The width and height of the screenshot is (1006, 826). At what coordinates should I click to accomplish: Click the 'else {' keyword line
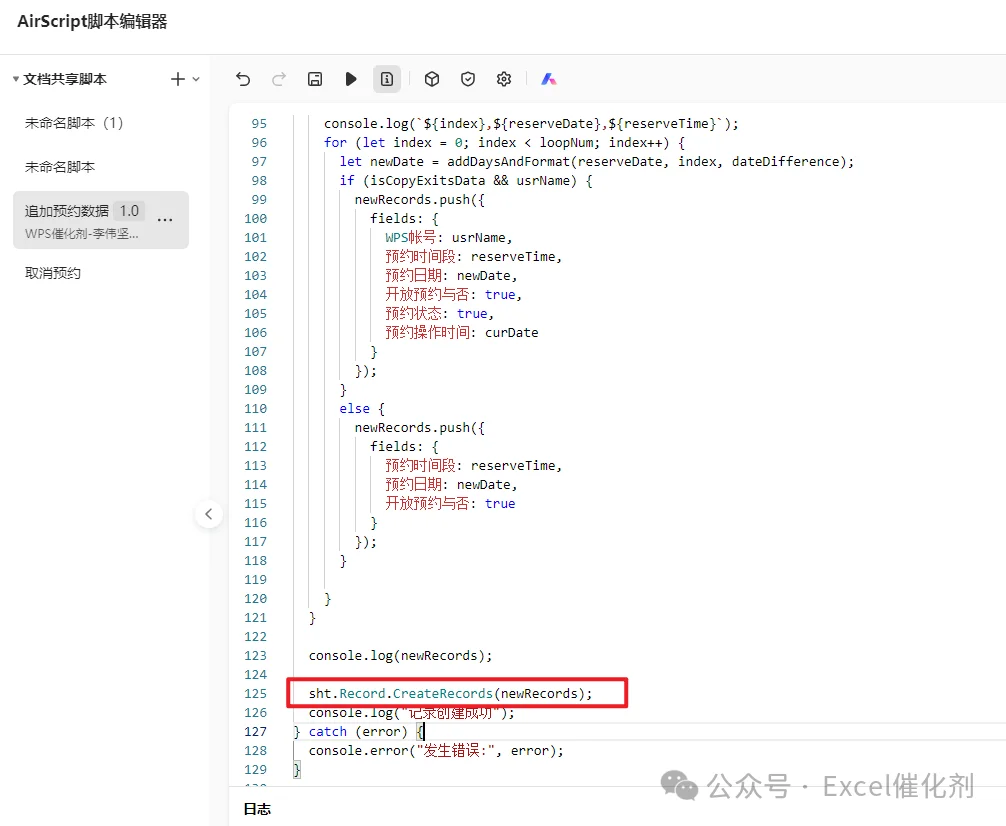[x=362, y=408]
